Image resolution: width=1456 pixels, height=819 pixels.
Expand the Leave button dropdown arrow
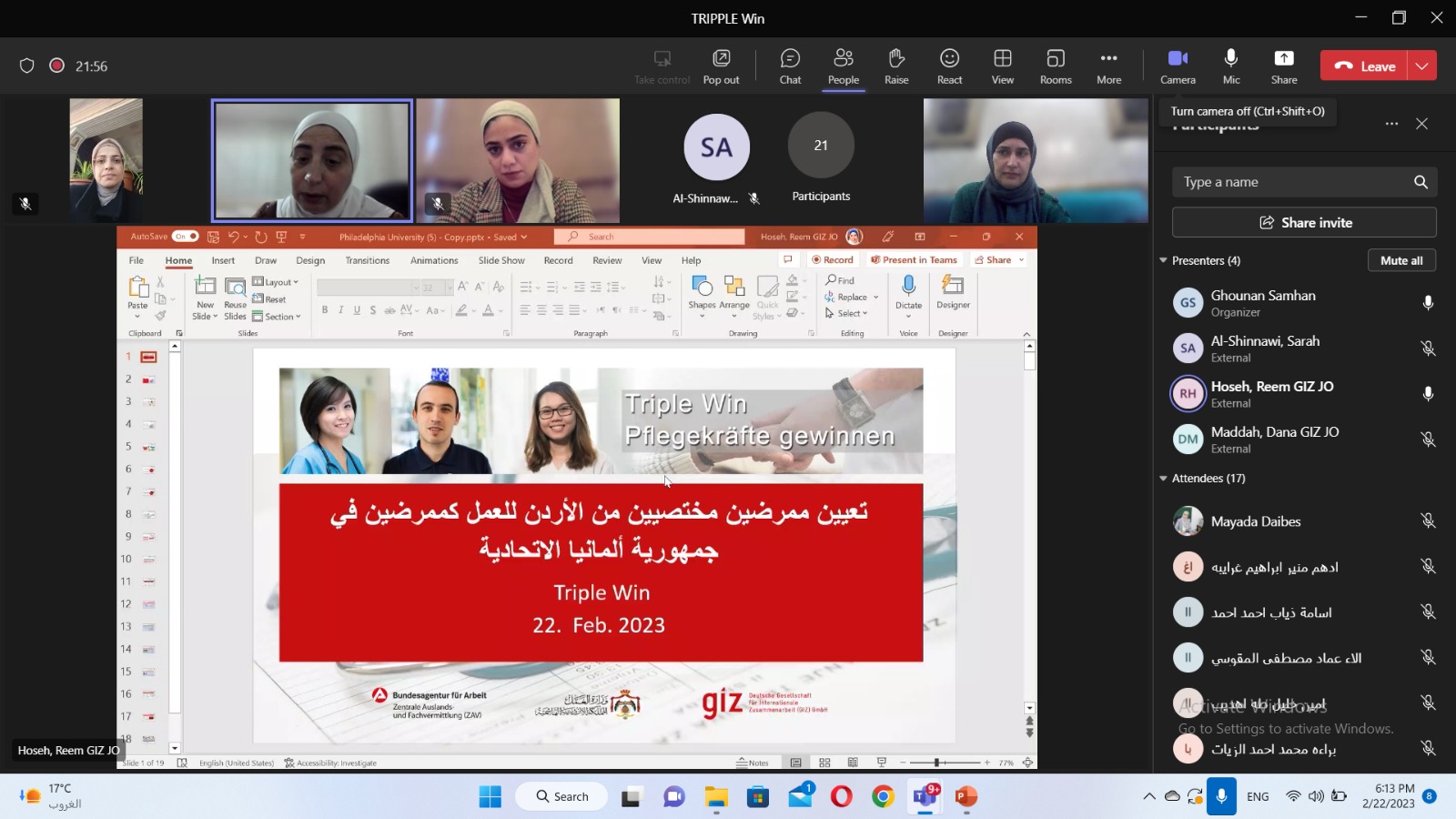point(1421,66)
